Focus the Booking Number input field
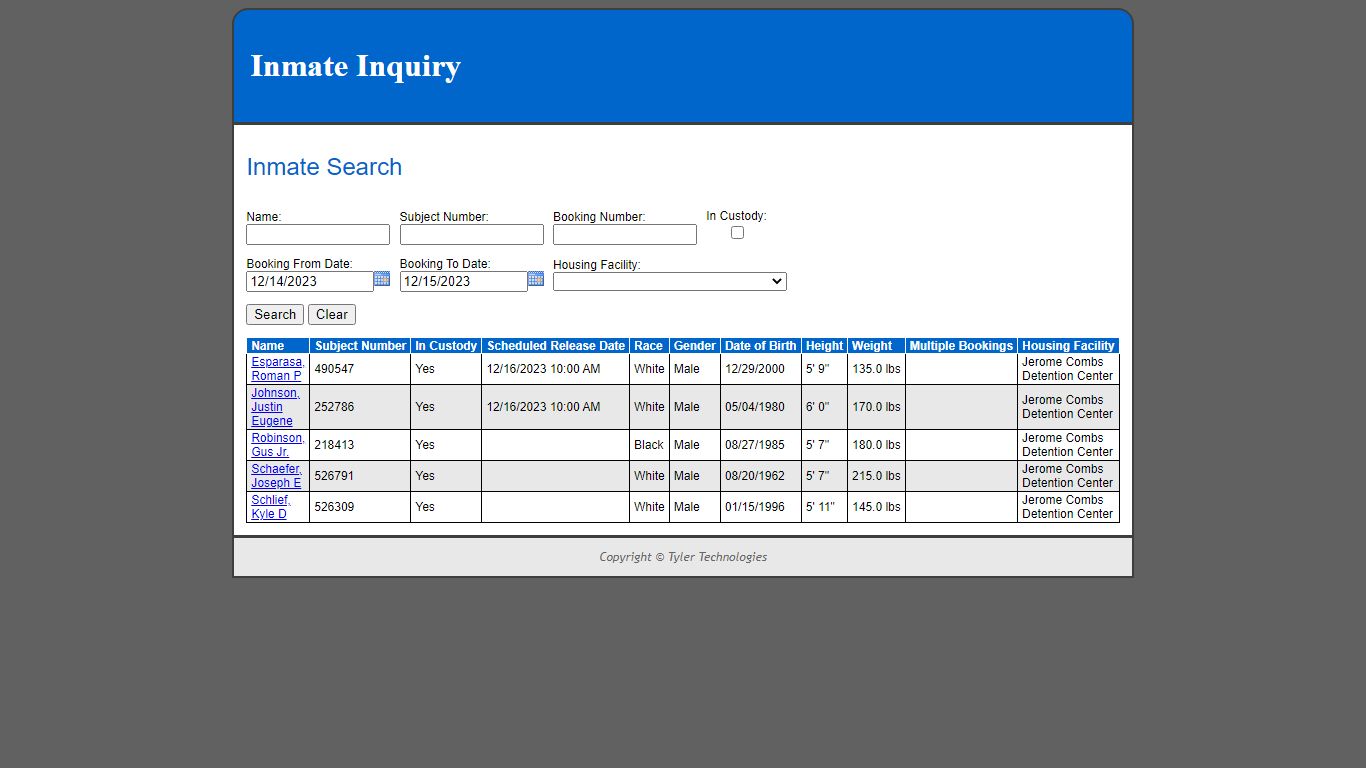 click(625, 234)
